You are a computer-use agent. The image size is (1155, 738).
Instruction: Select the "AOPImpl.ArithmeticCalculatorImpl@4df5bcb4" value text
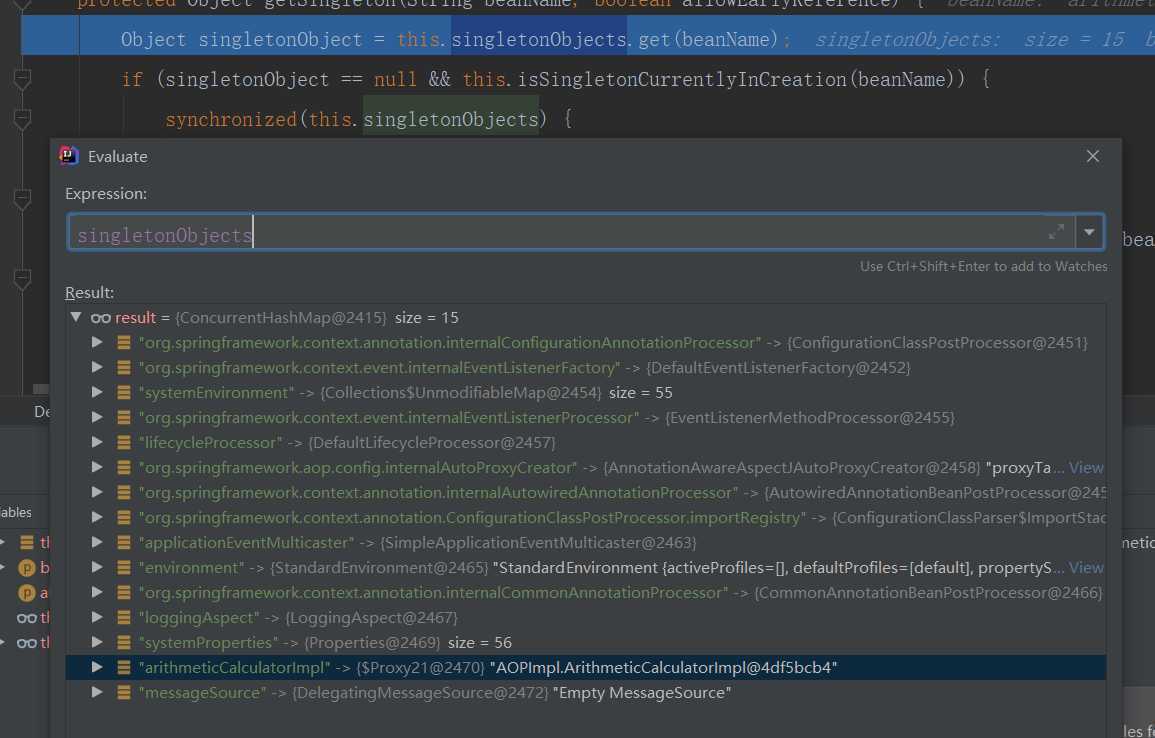click(663, 668)
